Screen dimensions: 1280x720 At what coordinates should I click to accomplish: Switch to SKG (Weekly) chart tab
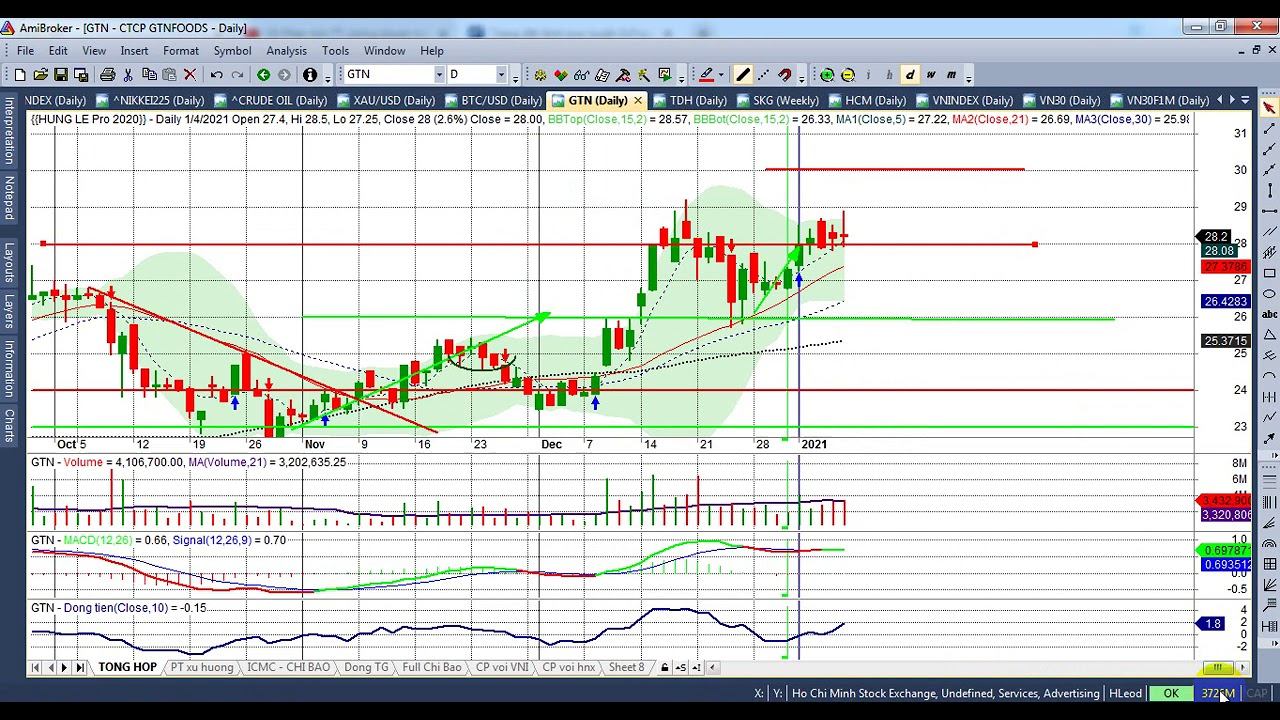click(777, 100)
